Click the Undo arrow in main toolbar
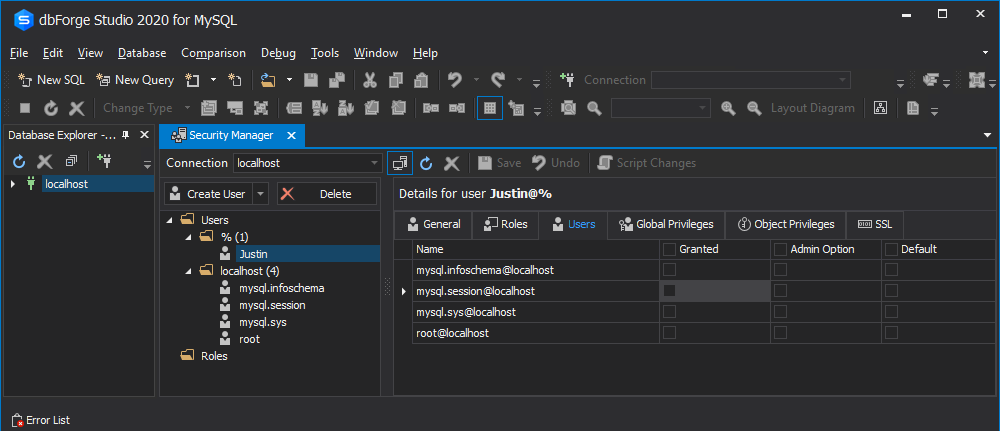The width and height of the screenshot is (1000, 431). coord(455,80)
